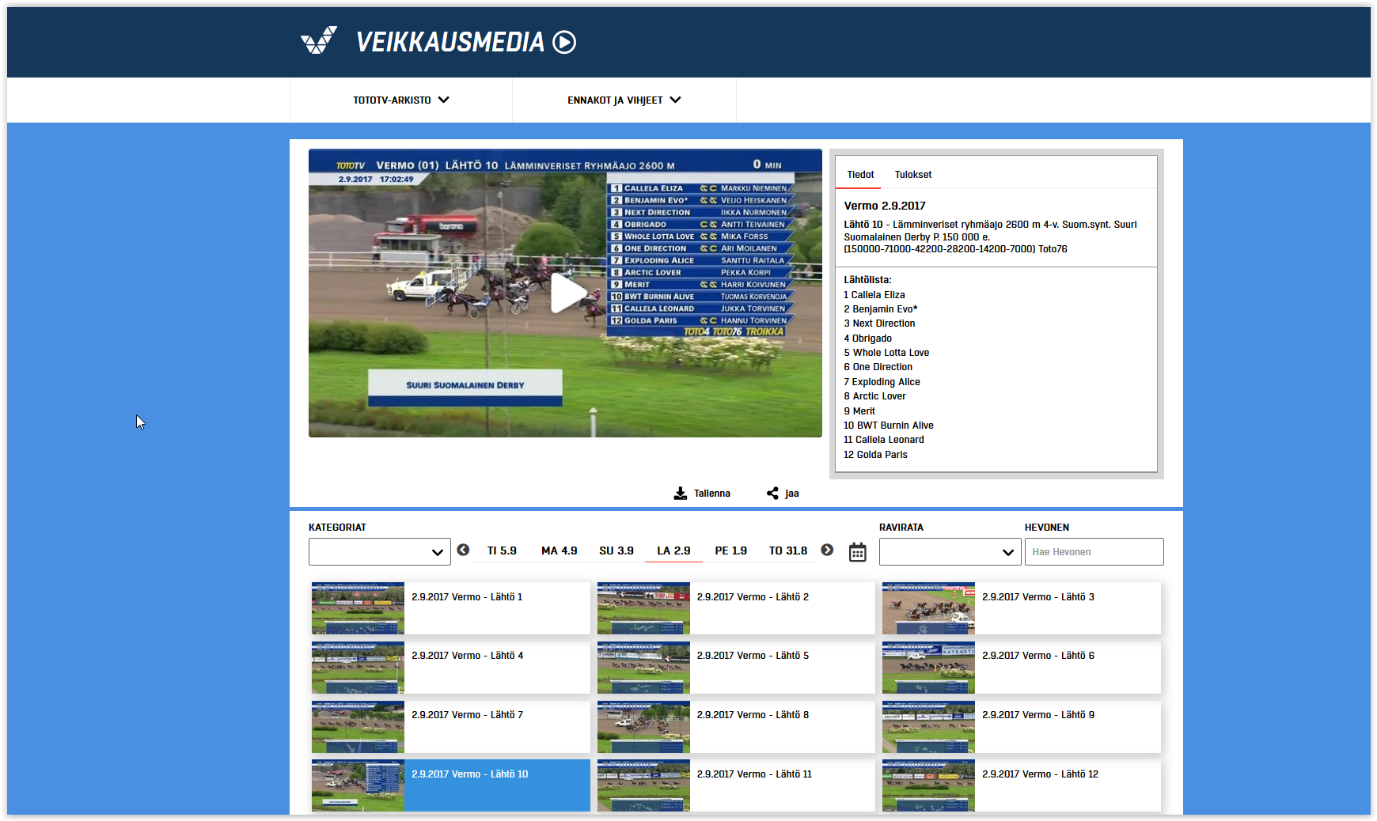Select date LA 2.9

(x=674, y=551)
